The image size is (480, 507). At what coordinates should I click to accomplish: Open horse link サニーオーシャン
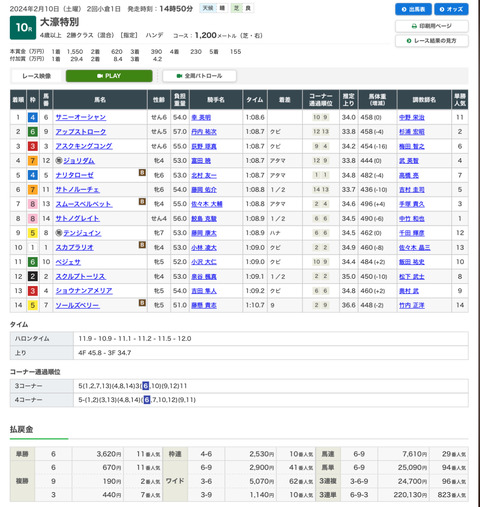(x=81, y=117)
